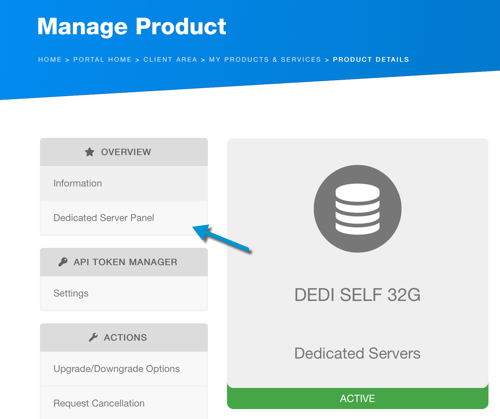
Task: Click the green ACTIVE status bar
Action: tap(358, 398)
